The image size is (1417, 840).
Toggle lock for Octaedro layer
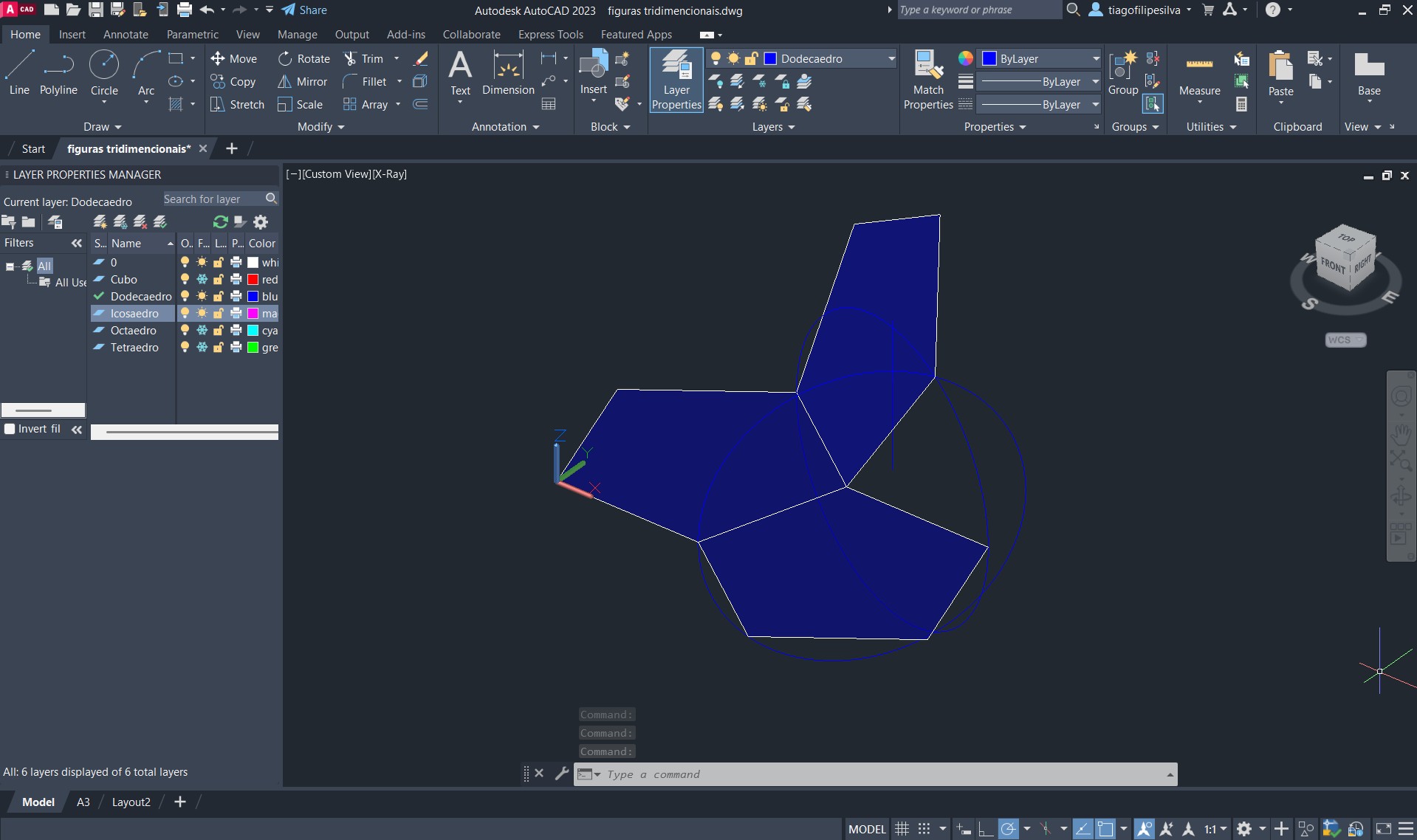pyautogui.click(x=219, y=331)
